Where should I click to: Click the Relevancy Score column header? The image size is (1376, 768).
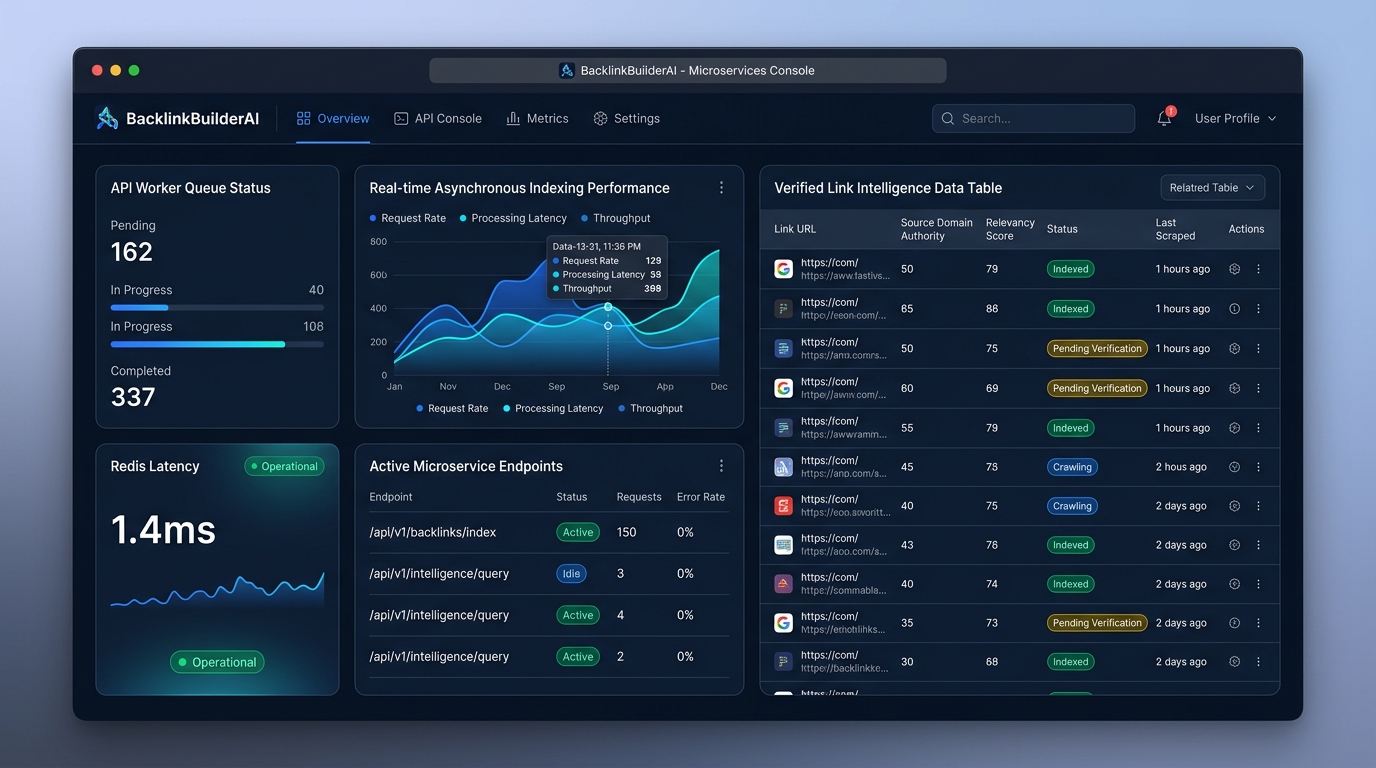pyautogui.click(x=1010, y=229)
